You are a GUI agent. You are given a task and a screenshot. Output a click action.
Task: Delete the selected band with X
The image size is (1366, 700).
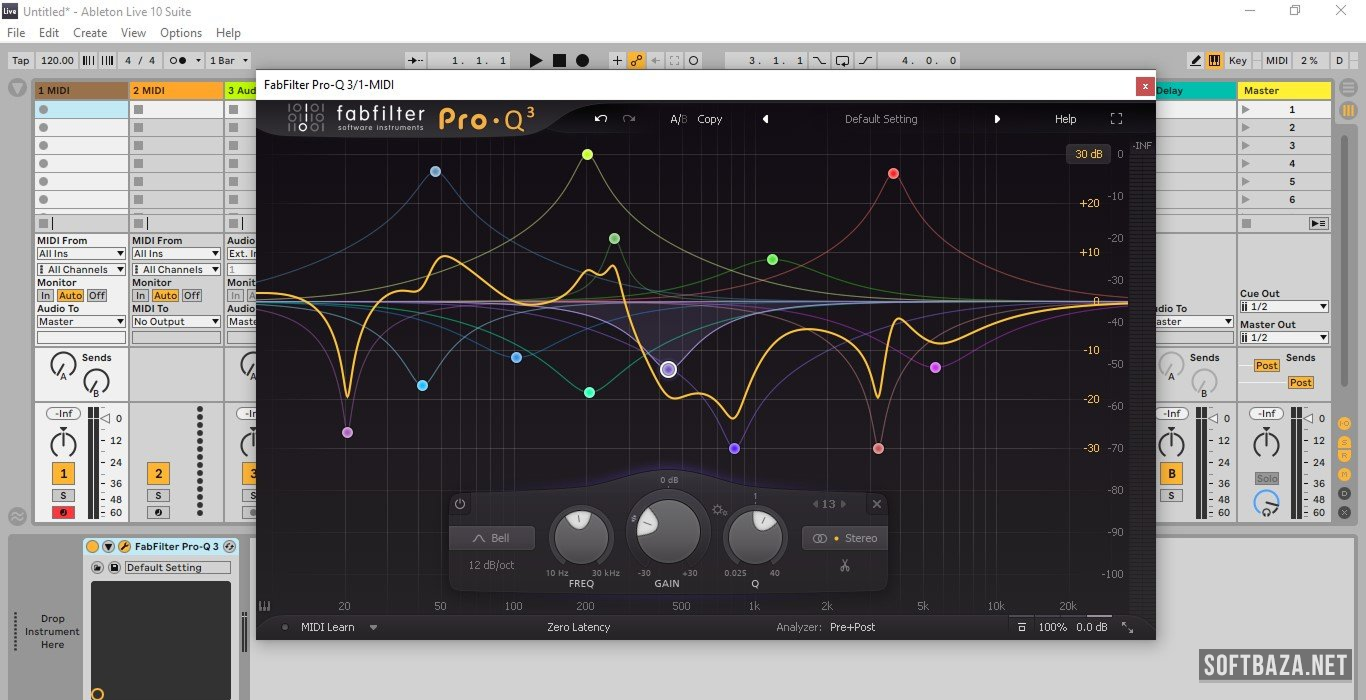click(877, 504)
